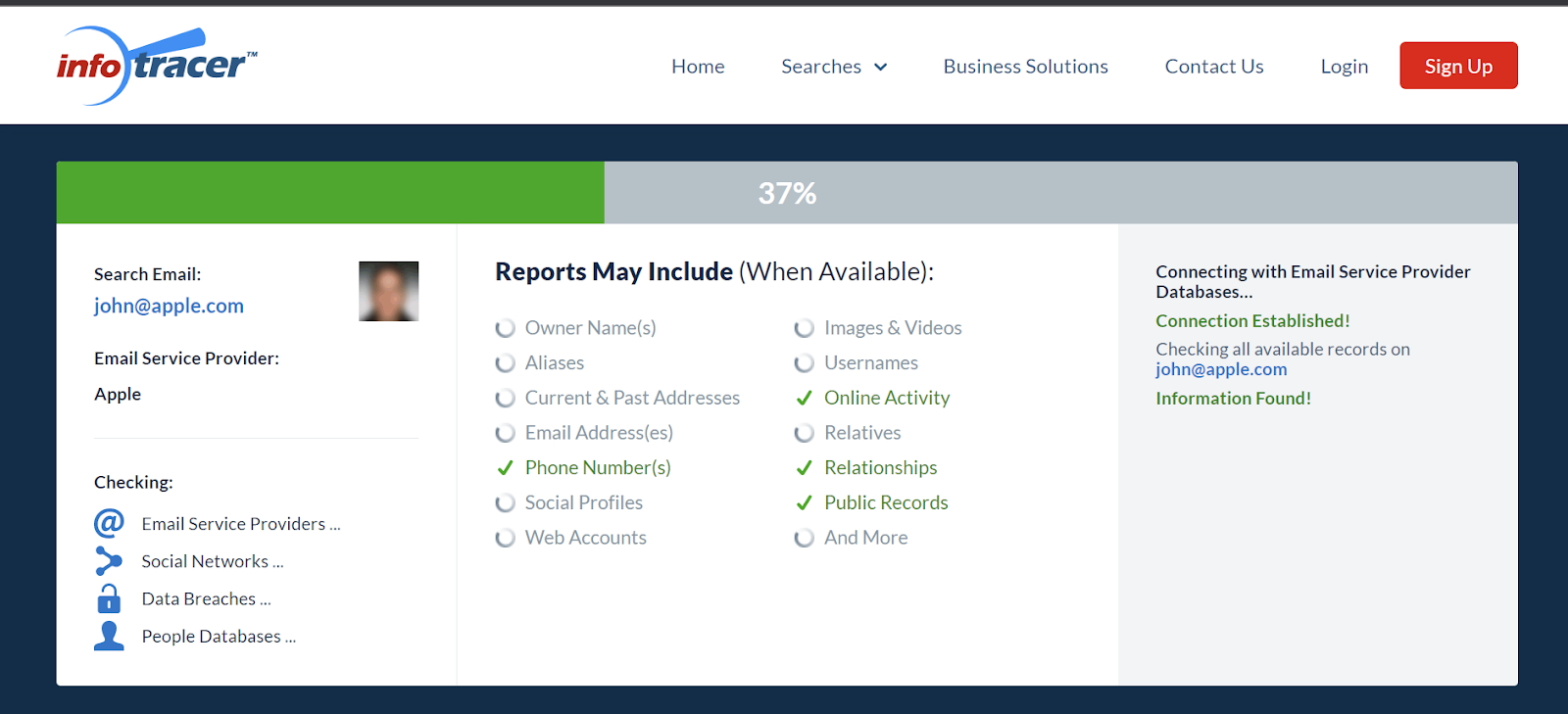Select the Email Address(es) label
Image resolution: width=1568 pixels, height=714 pixels.
(x=599, y=433)
